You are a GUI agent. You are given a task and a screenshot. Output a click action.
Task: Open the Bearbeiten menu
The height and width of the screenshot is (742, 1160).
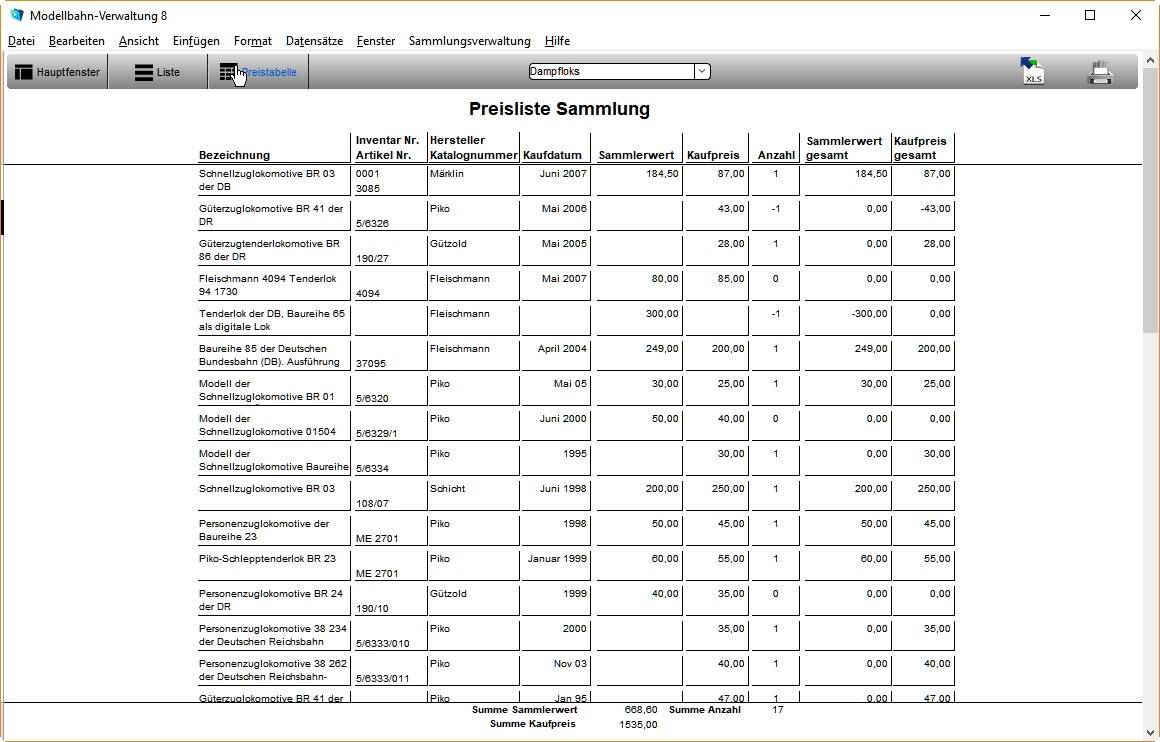coord(77,41)
